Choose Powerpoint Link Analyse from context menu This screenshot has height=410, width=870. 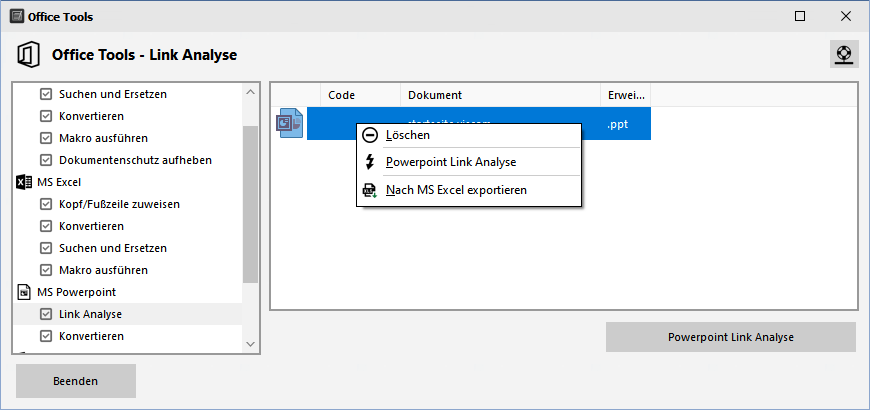coord(469,162)
